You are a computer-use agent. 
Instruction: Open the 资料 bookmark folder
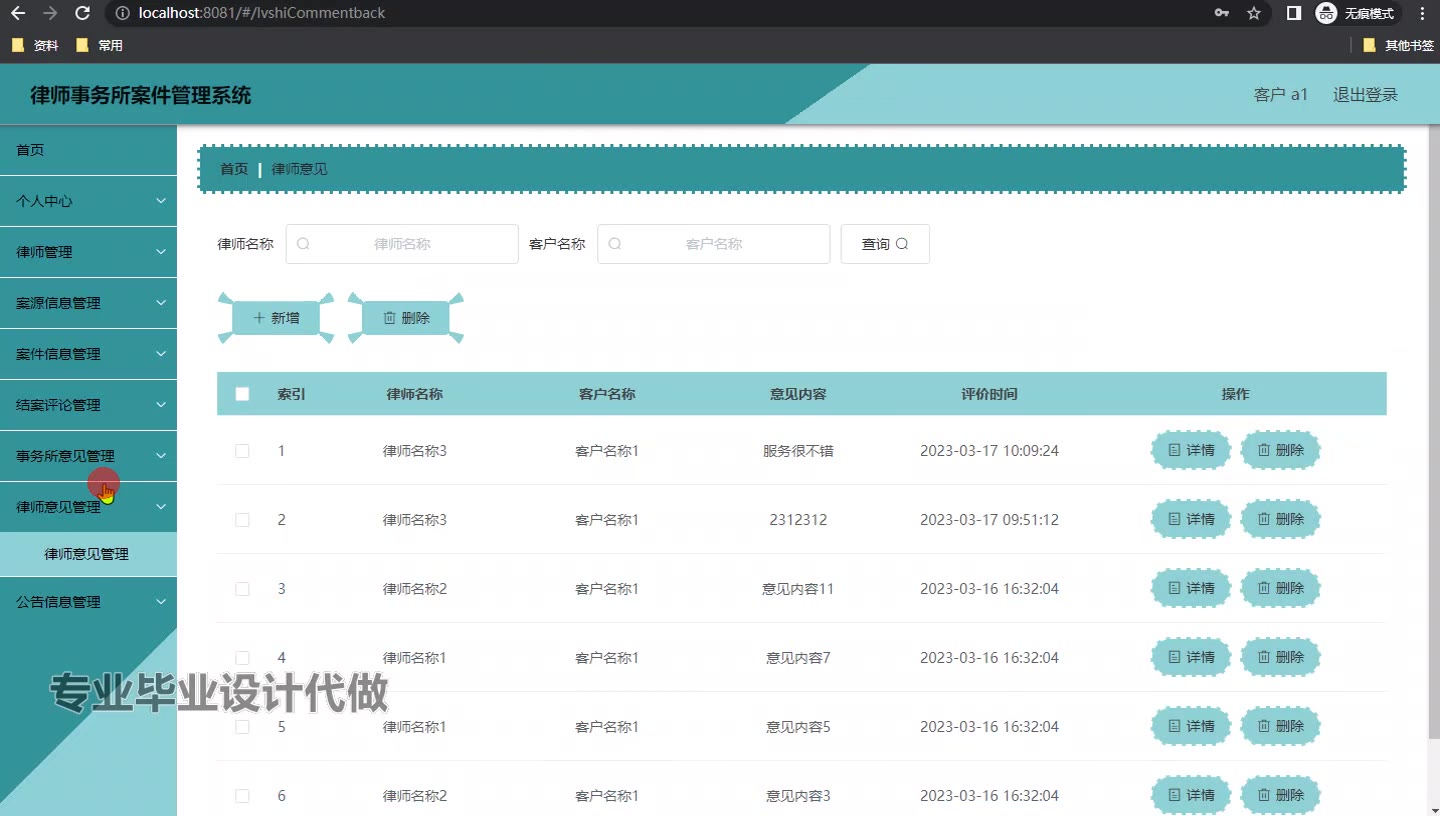coord(36,45)
